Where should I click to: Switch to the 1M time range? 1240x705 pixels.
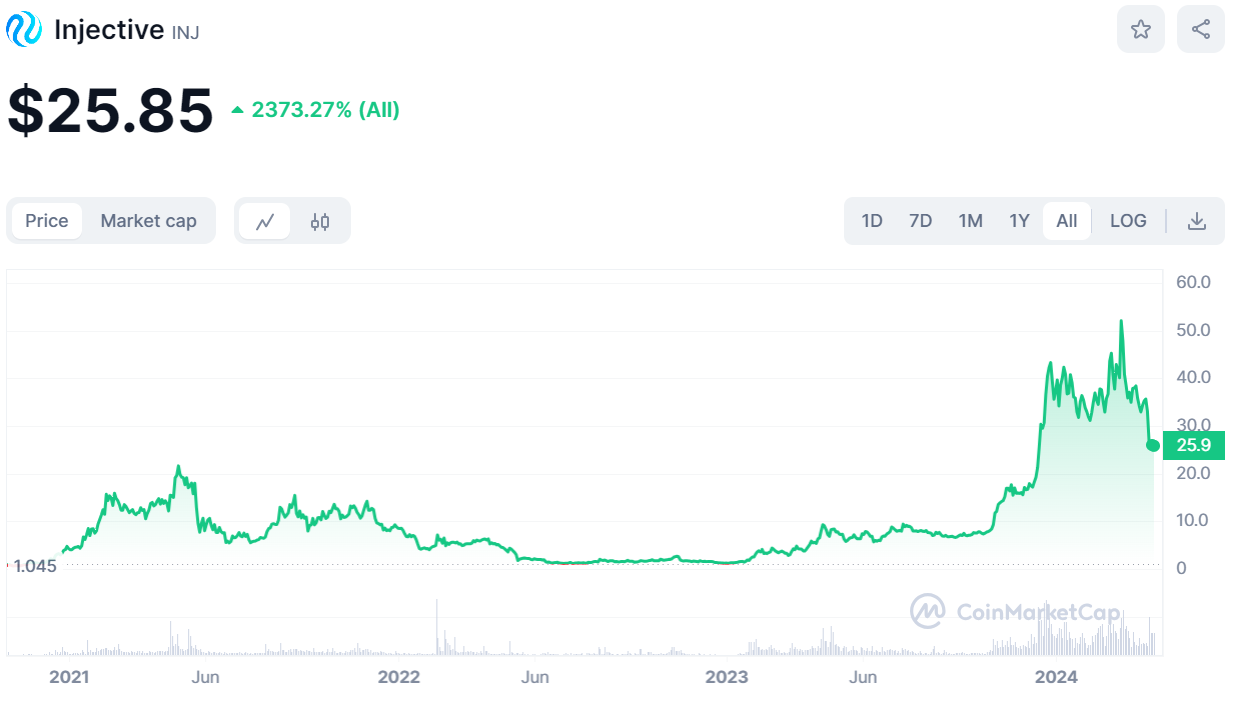[970, 220]
